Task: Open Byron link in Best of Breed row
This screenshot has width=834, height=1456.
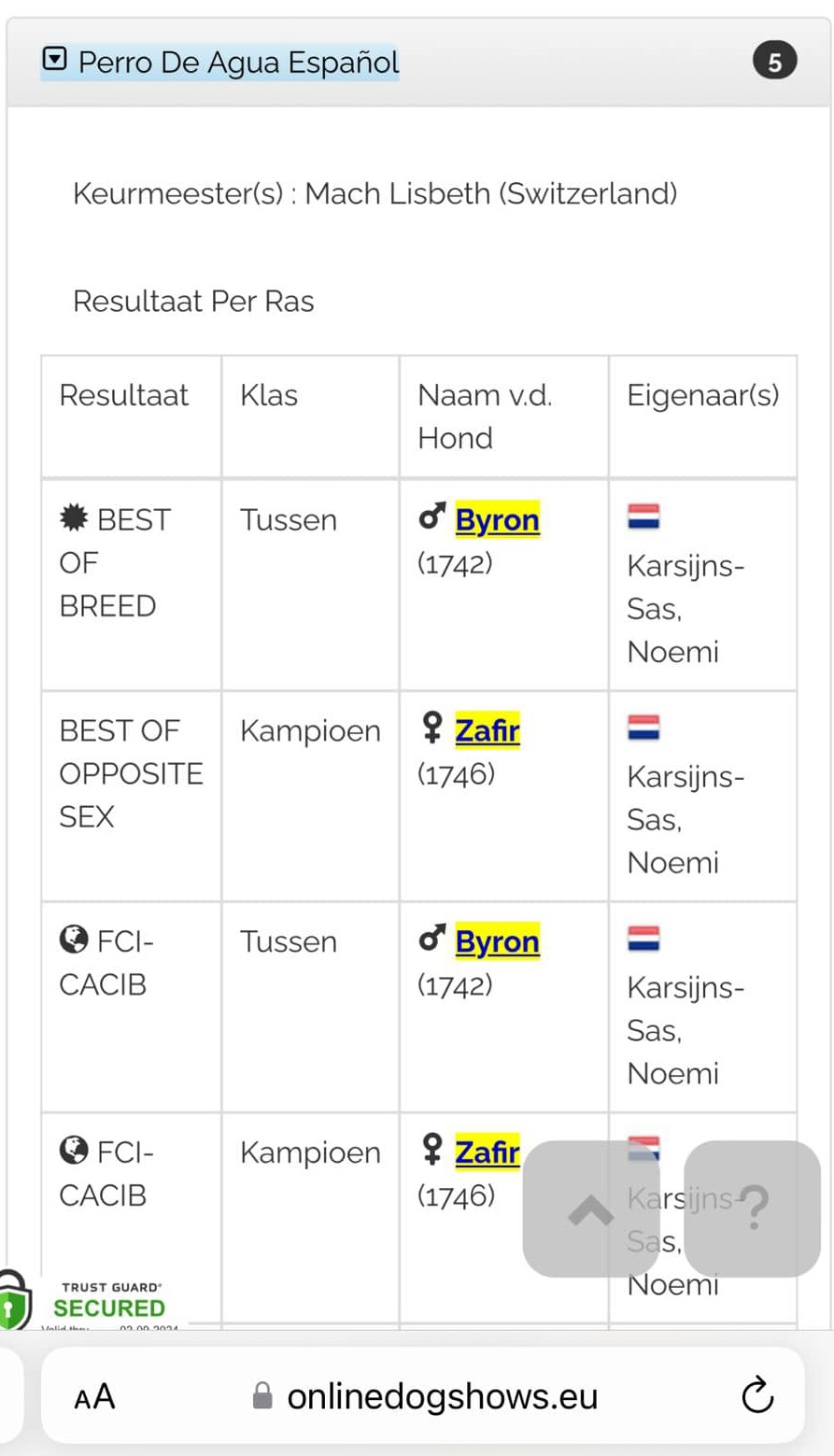Action: [x=497, y=520]
